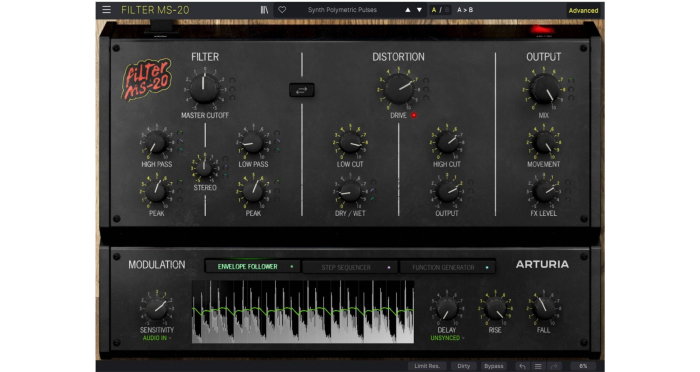This screenshot has height=372, width=700.
Task: Like preset with the heart icon
Action: (x=282, y=10)
